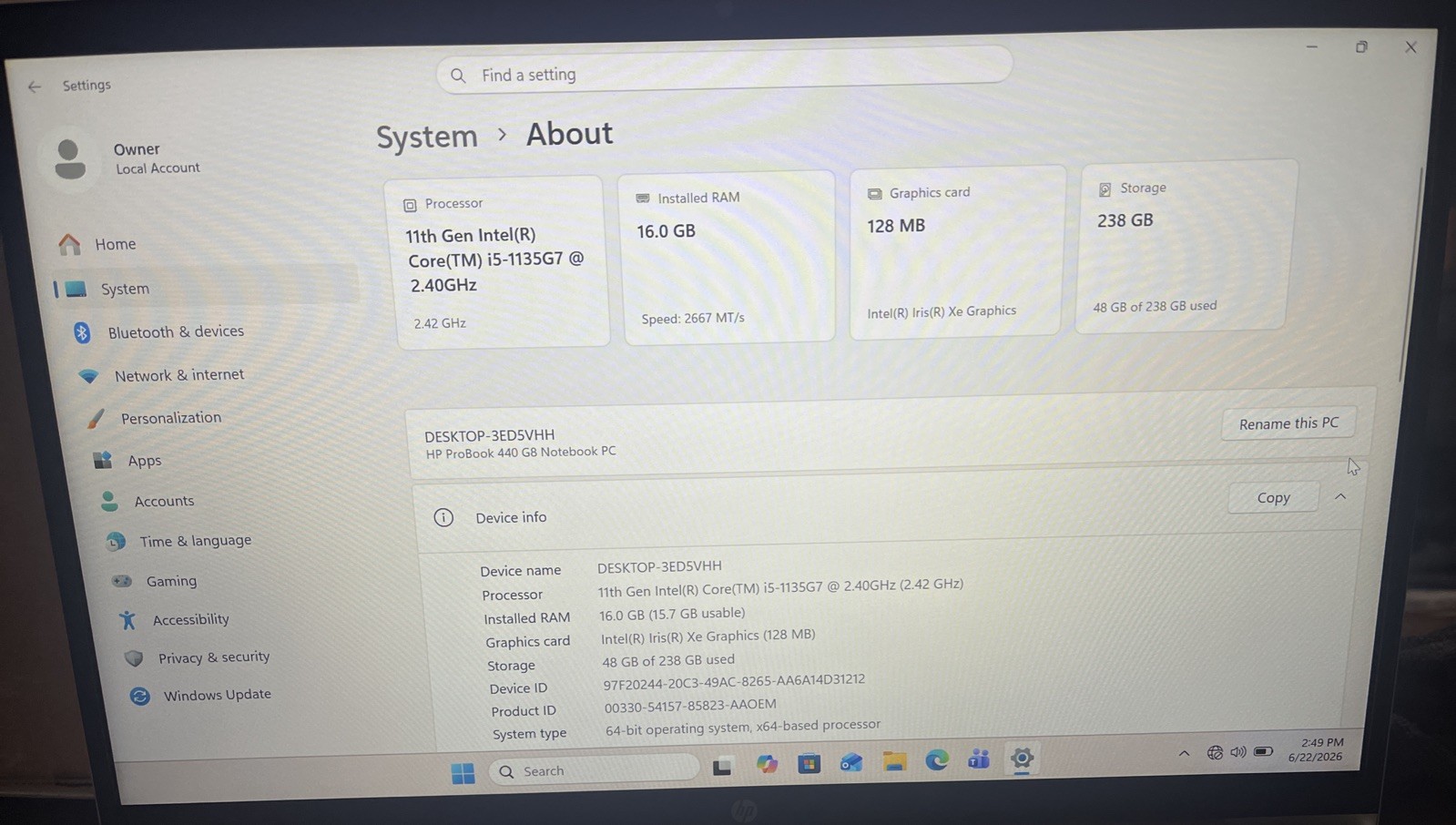
Task: Collapse the Device info section chevron
Action: coord(1340,496)
